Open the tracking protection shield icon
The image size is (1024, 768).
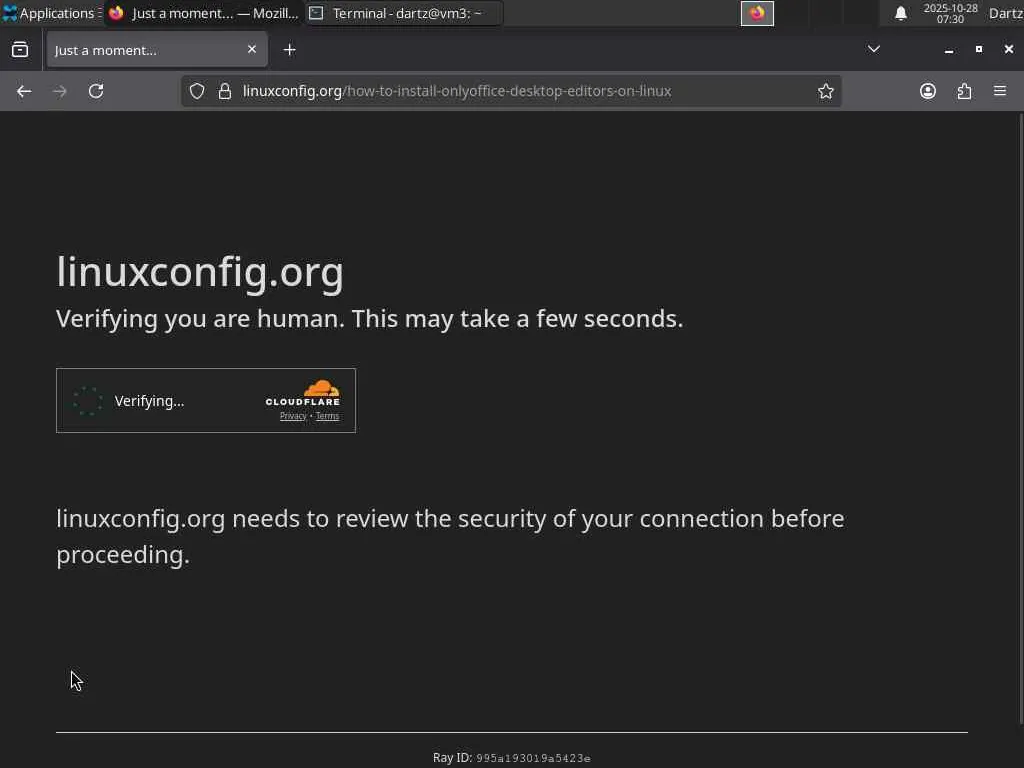[x=197, y=91]
